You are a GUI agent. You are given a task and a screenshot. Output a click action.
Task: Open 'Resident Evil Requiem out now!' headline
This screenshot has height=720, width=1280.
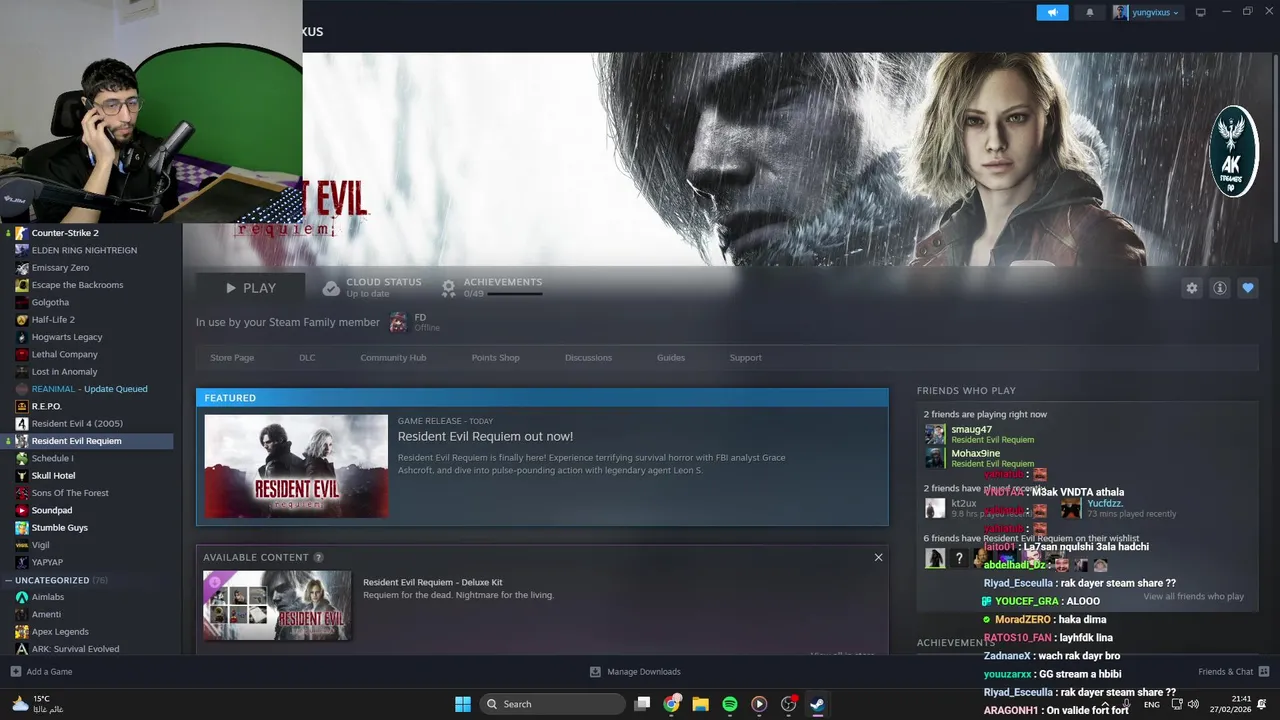tap(485, 436)
